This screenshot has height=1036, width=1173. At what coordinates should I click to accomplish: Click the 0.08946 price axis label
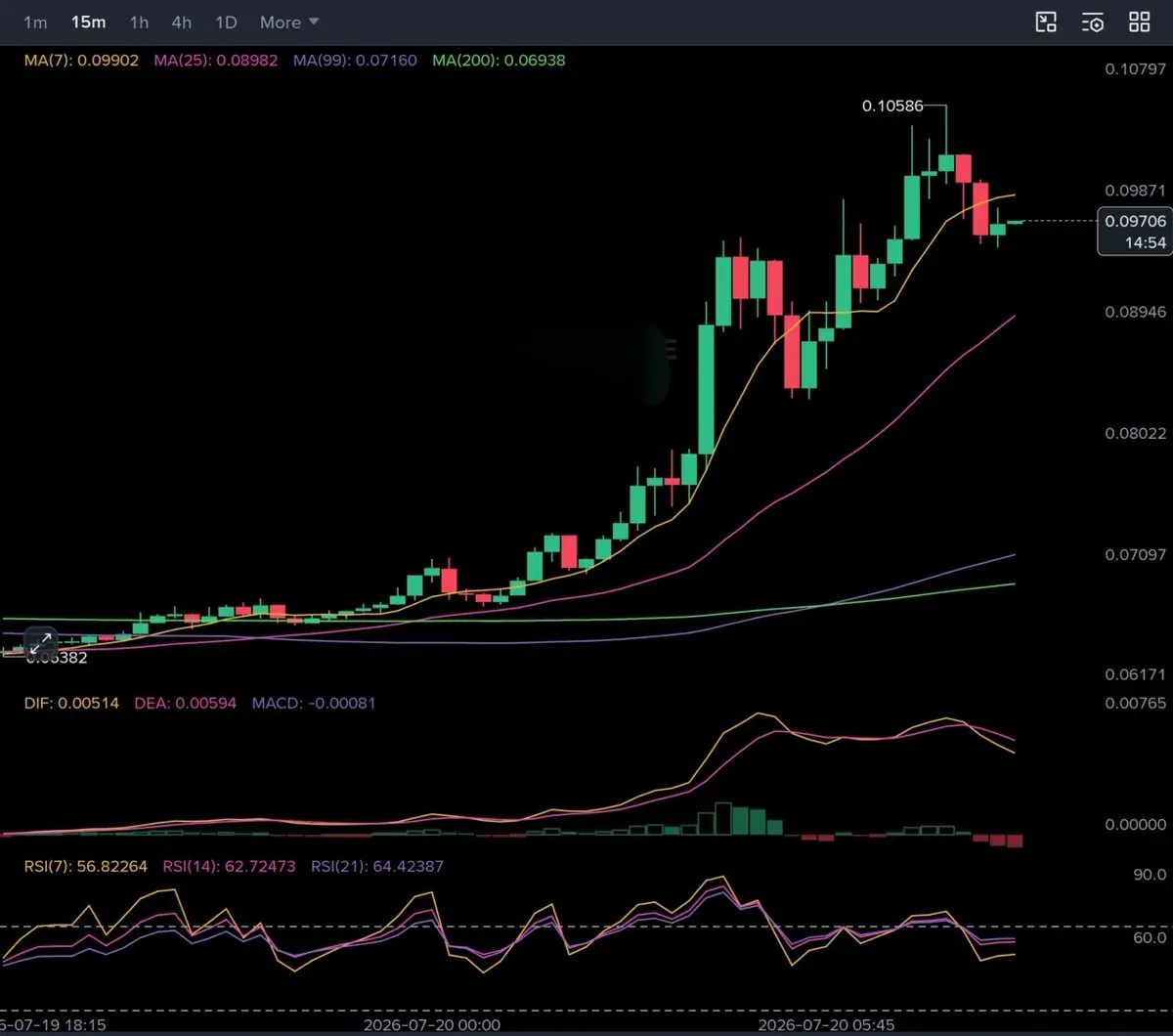[1135, 312]
